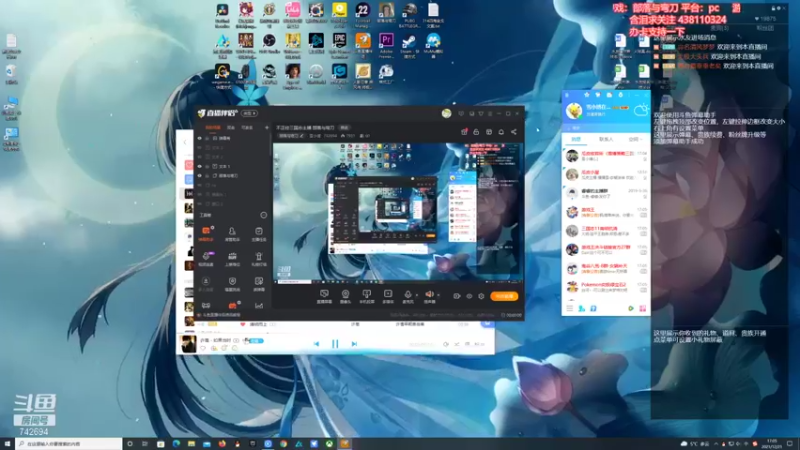This screenshot has width=800, height=450.
Task: Open notification bell in streaming app
Action: [x=501, y=132]
